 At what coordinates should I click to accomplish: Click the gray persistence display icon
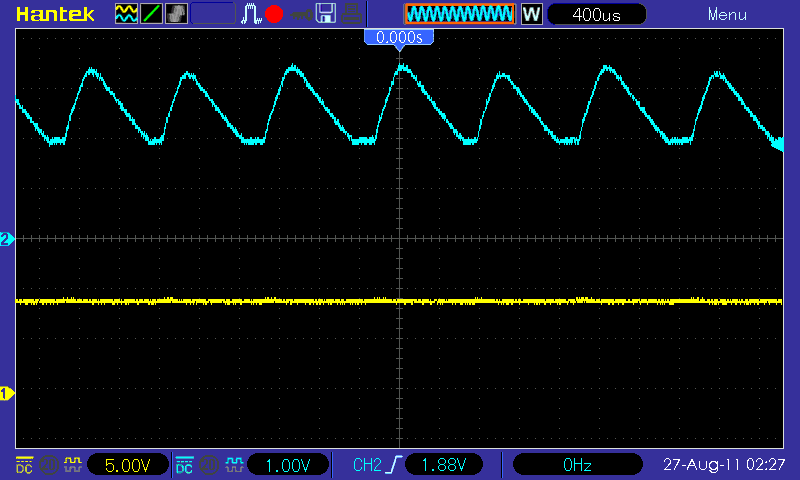pyautogui.click(x=177, y=14)
